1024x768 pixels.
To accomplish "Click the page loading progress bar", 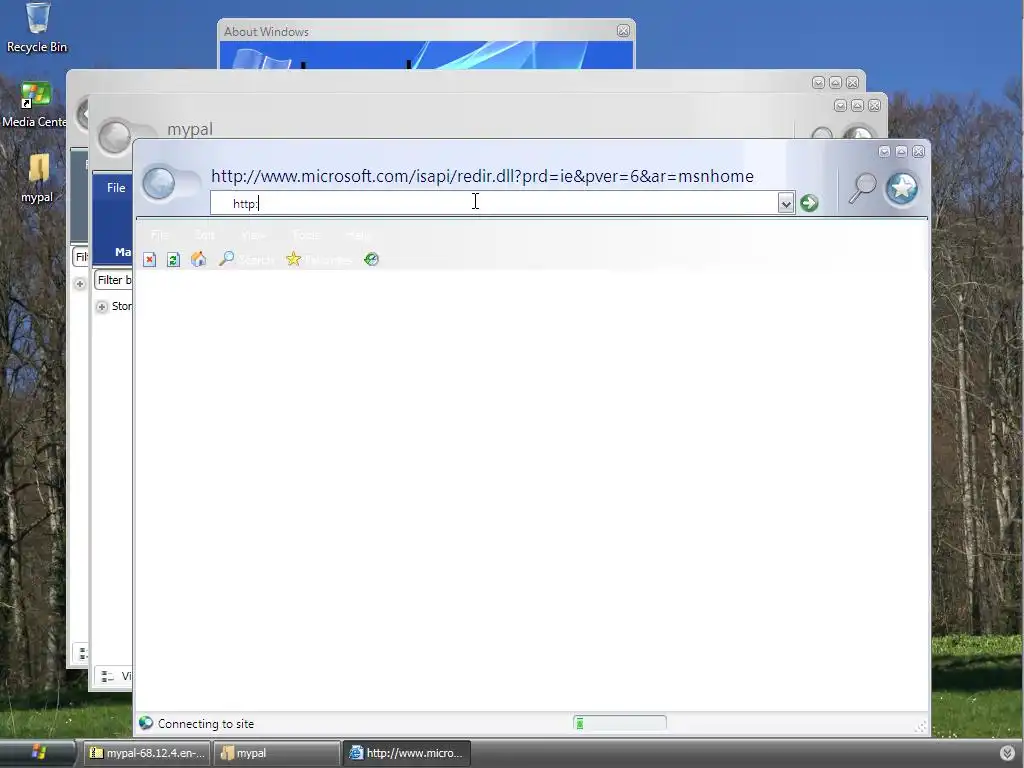I will tap(620, 723).
